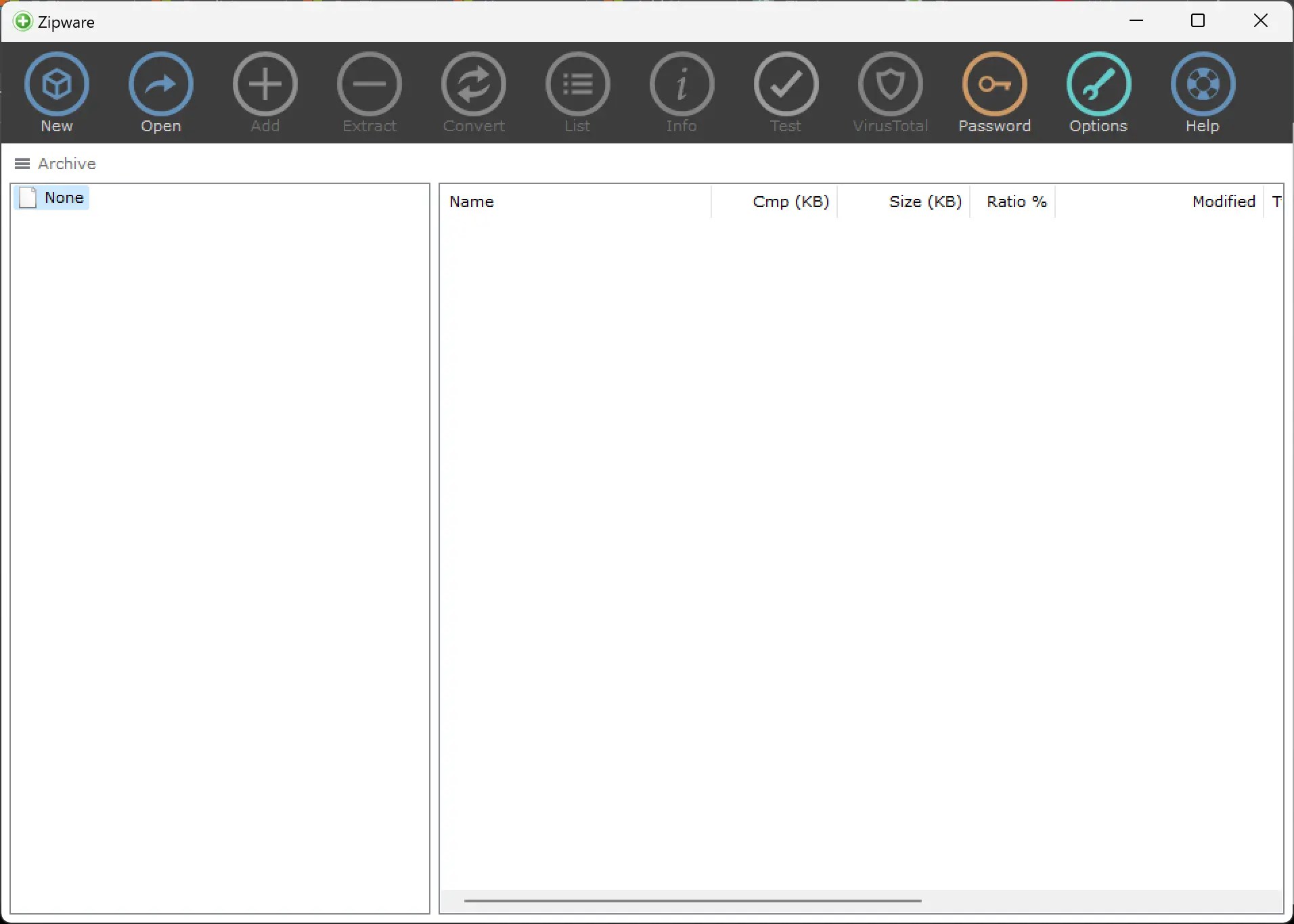Click the Add files toolbar icon
Viewport: 1294px width, 924px height.
pos(265,84)
